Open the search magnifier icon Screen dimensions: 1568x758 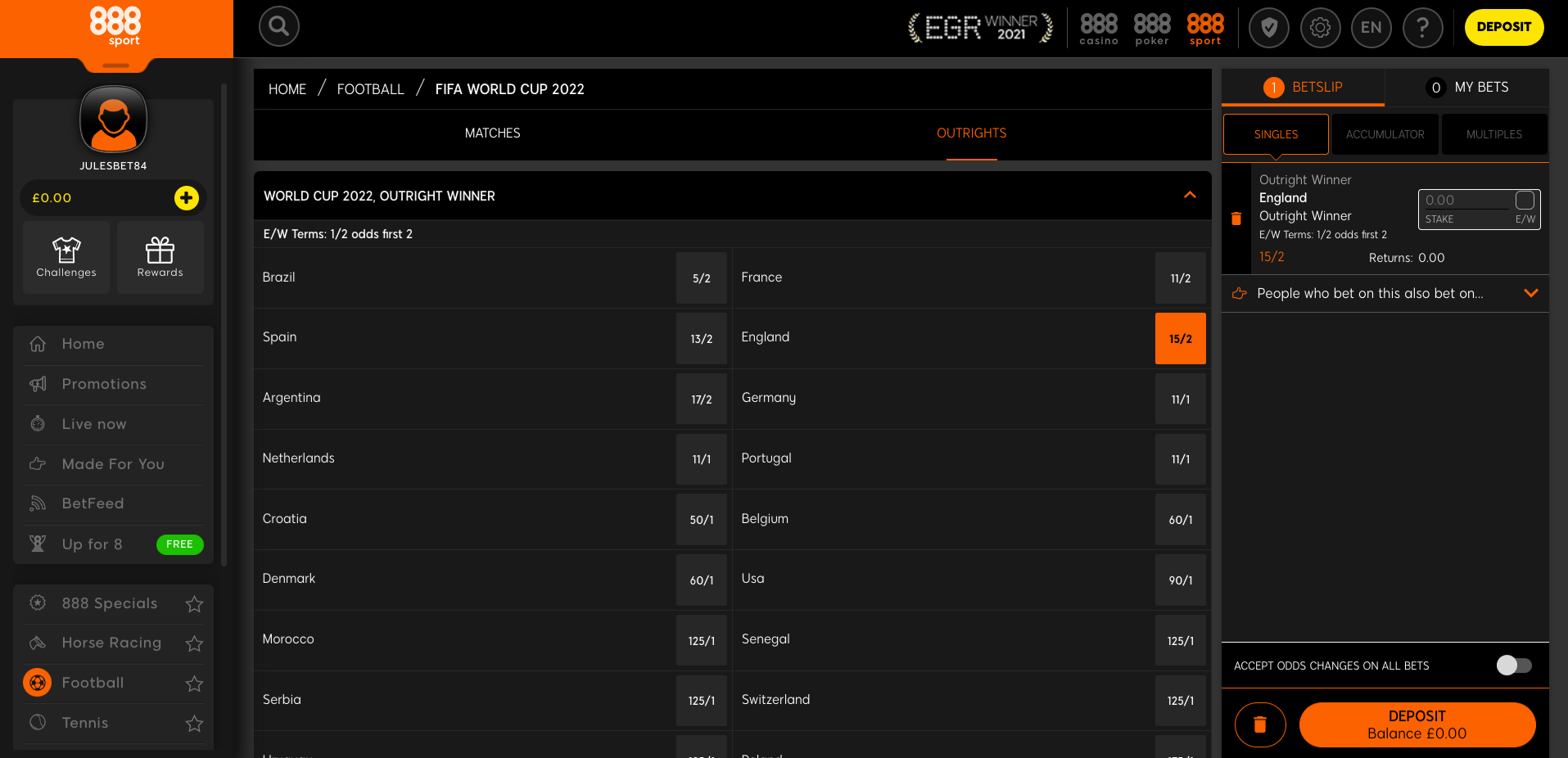pos(278,26)
